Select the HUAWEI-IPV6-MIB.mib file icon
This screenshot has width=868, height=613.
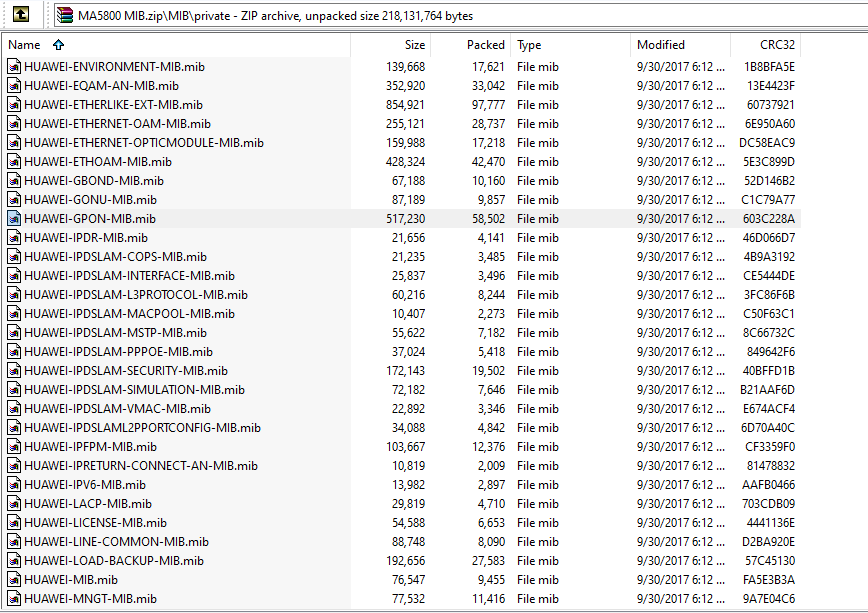pyautogui.click(x=14, y=485)
